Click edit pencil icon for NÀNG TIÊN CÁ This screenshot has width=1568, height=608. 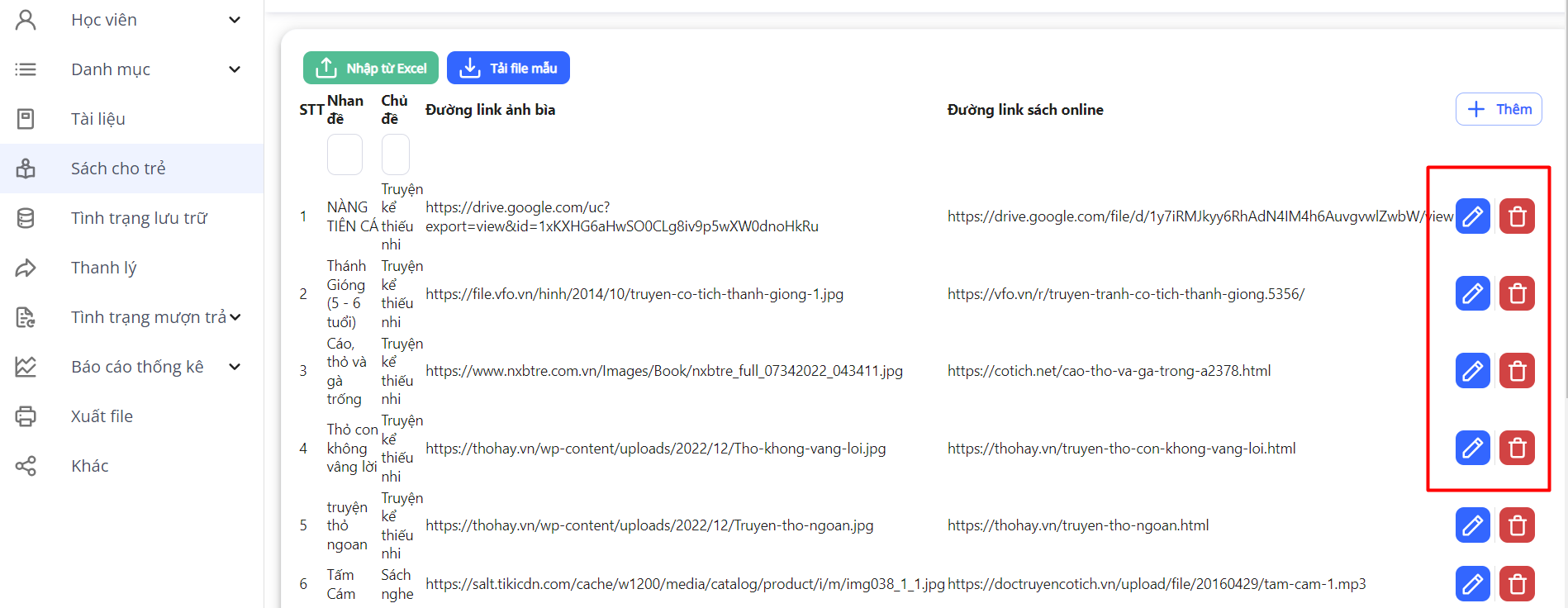(1472, 216)
